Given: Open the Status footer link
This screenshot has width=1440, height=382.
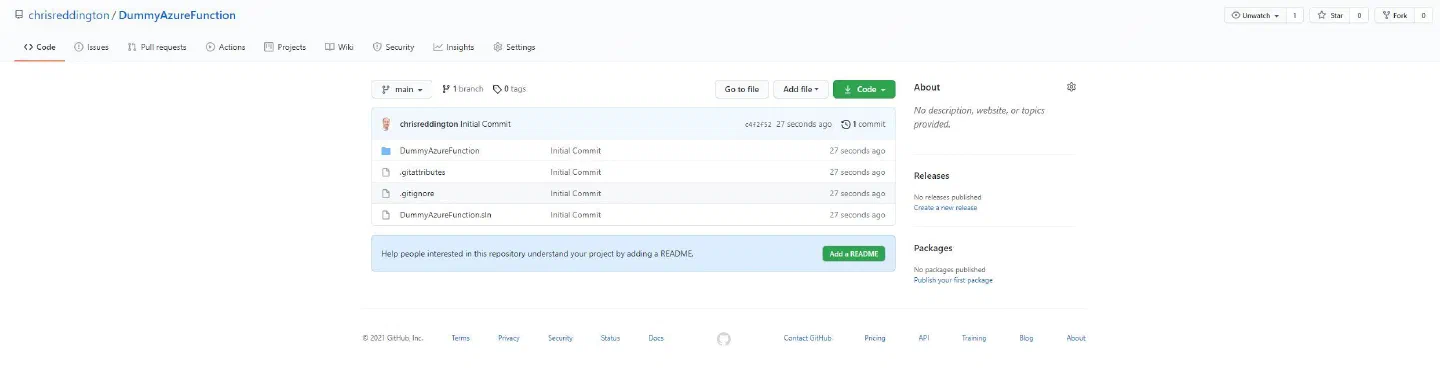Looking at the screenshot, I should 610,338.
